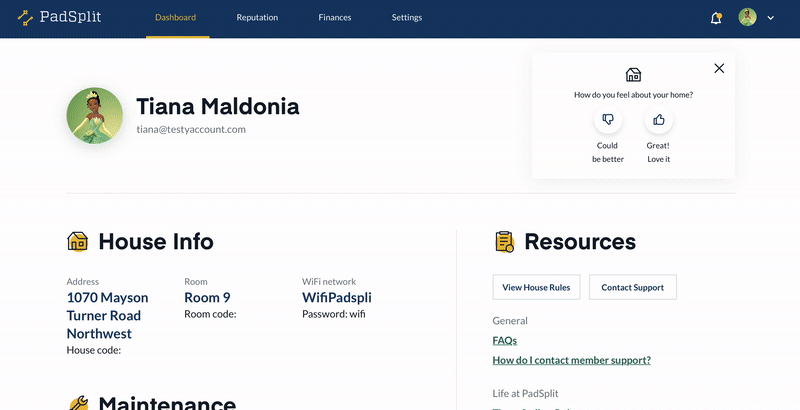Image resolution: width=800 pixels, height=410 pixels.
Task: Click the Resources clipboard icon
Action: (504, 242)
